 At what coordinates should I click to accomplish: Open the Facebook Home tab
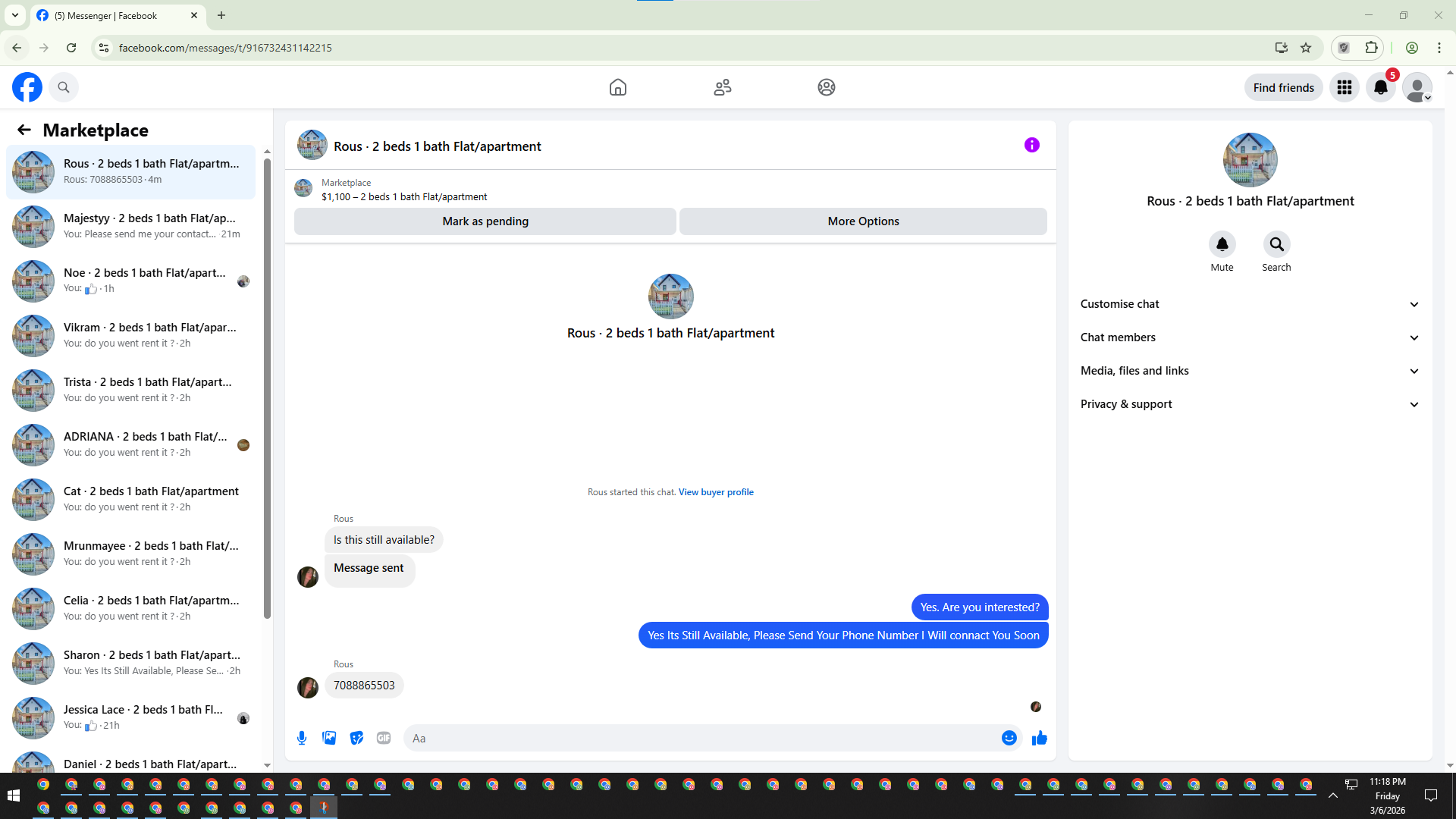click(618, 87)
